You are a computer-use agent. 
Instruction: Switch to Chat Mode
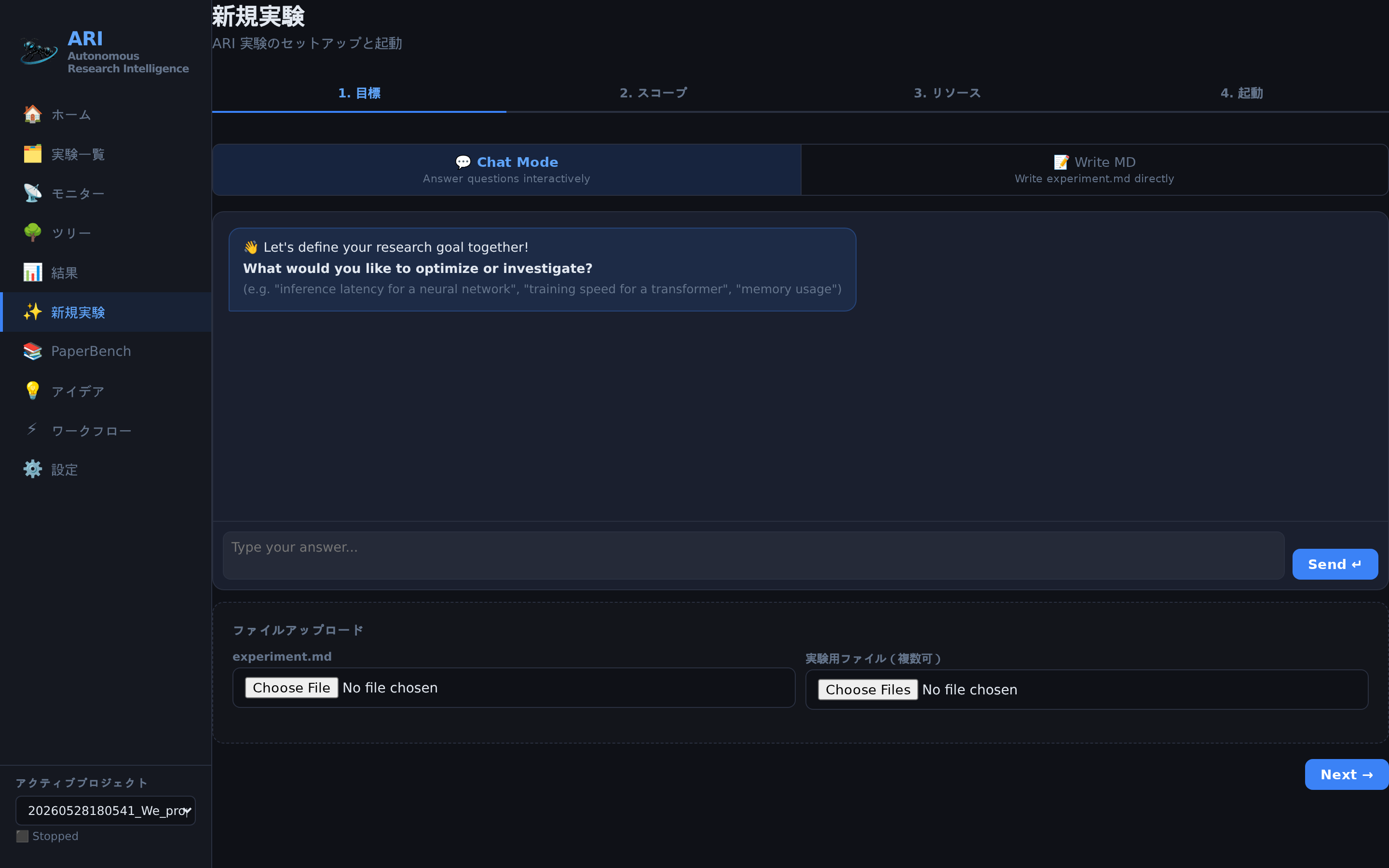coord(506,169)
